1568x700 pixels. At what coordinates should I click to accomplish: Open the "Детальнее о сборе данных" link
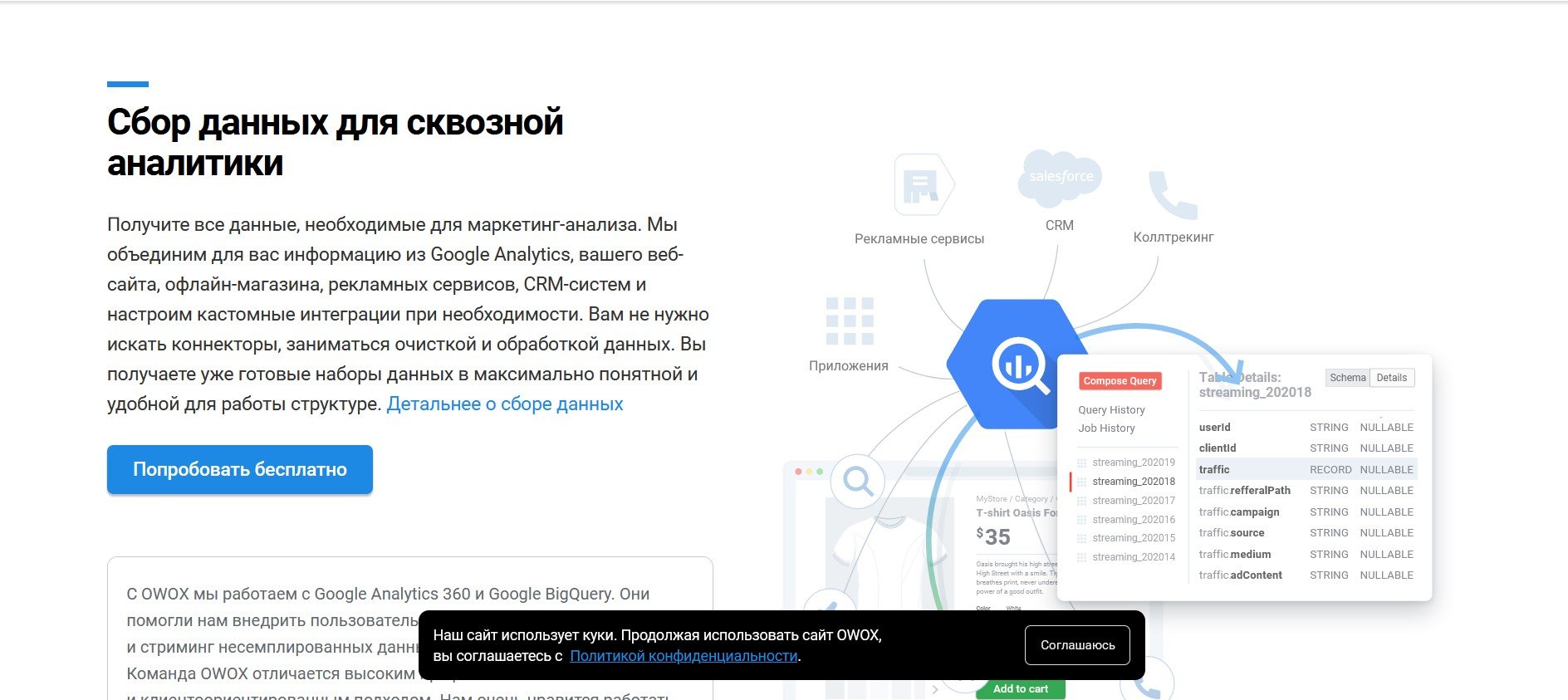click(x=505, y=404)
